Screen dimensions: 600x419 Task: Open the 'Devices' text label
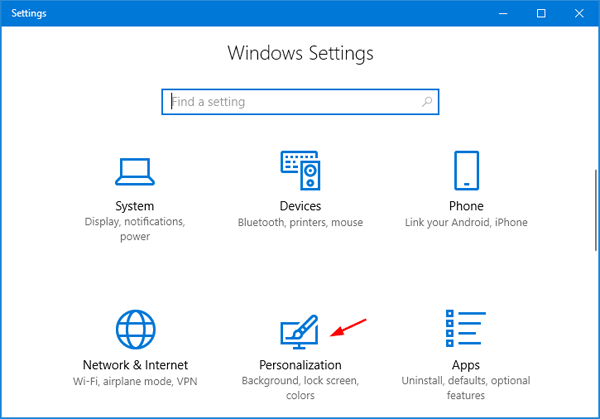[300, 206]
